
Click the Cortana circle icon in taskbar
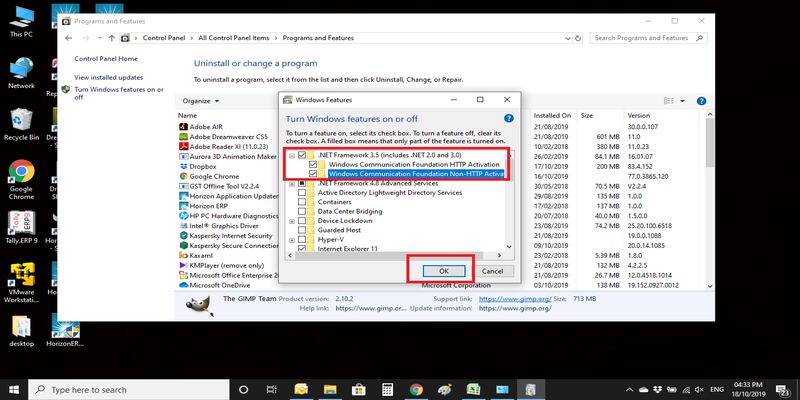[243, 389]
